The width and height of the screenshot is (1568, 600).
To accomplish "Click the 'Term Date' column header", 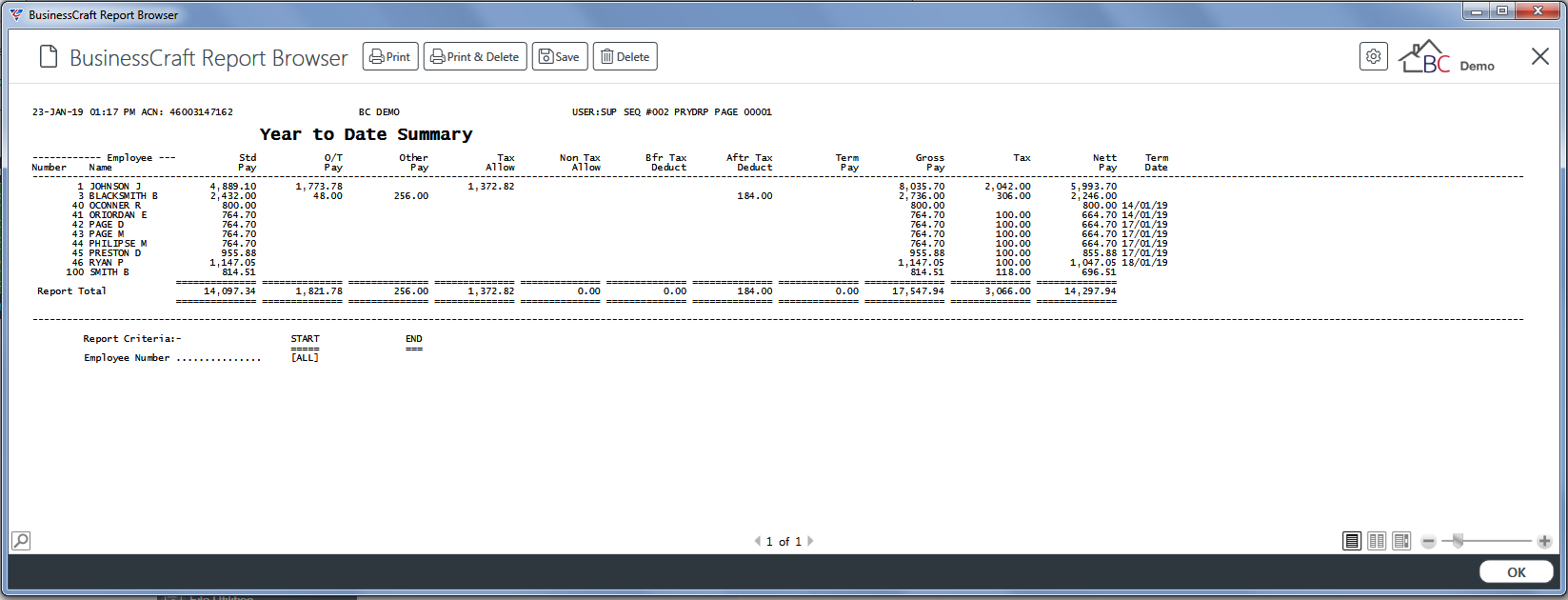I will click(1157, 163).
